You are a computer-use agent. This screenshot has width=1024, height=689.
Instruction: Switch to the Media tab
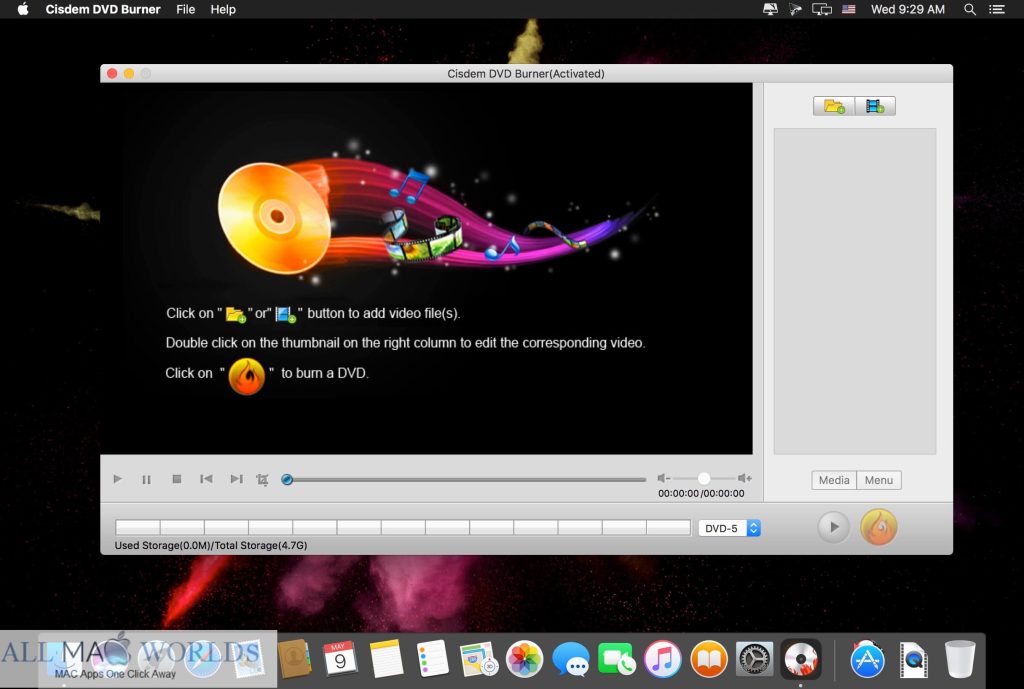click(x=834, y=480)
